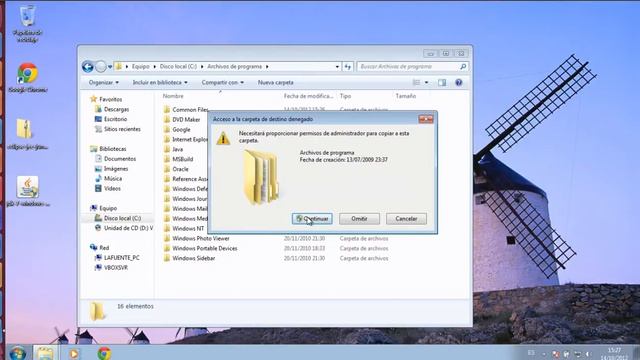Click the search magnifier icon
The height and width of the screenshot is (360, 640).
pos(463,67)
